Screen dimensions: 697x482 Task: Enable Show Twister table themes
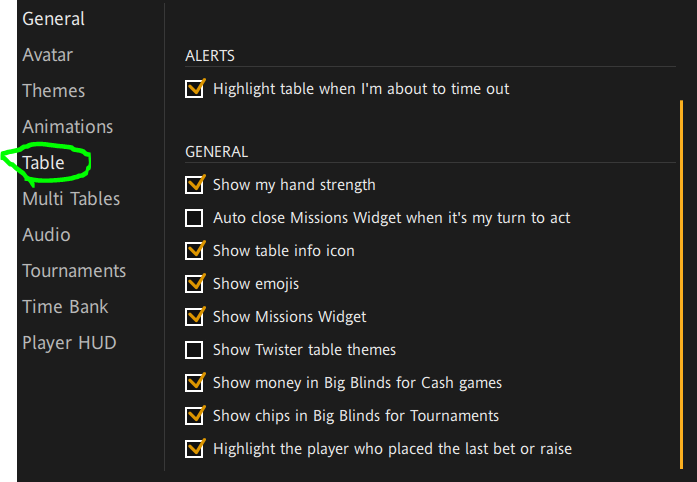pyautogui.click(x=195, y=350)
